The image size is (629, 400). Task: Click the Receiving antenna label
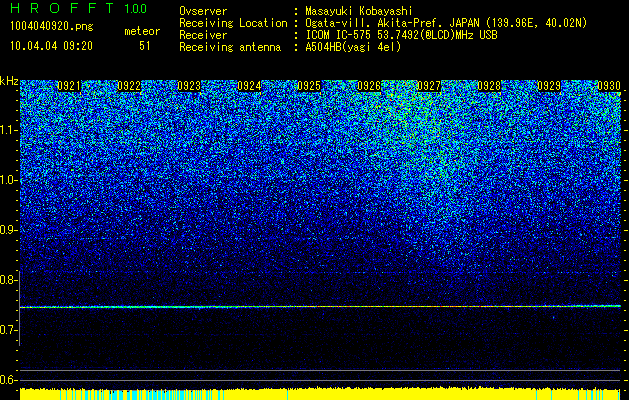pos(230,47)
